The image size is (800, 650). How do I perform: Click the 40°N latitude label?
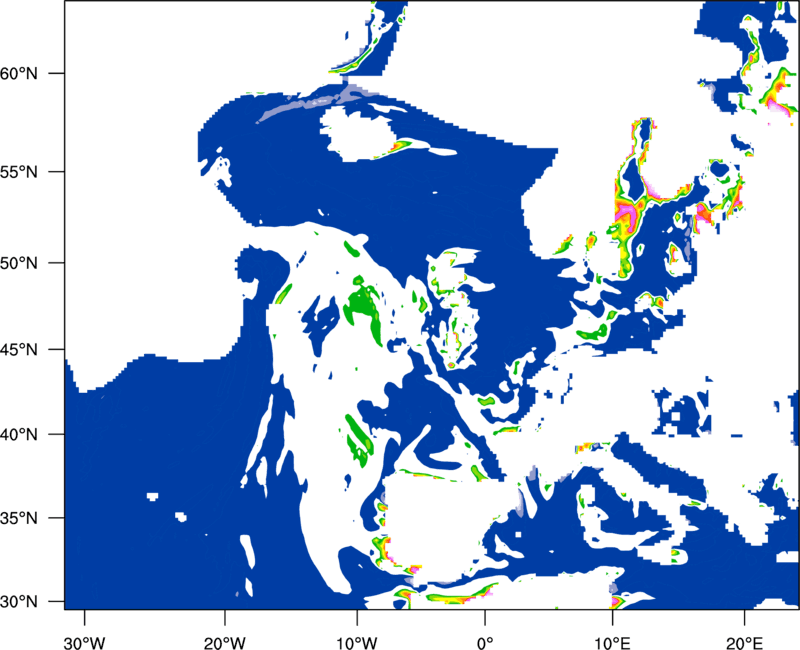[x=19, y=435]
